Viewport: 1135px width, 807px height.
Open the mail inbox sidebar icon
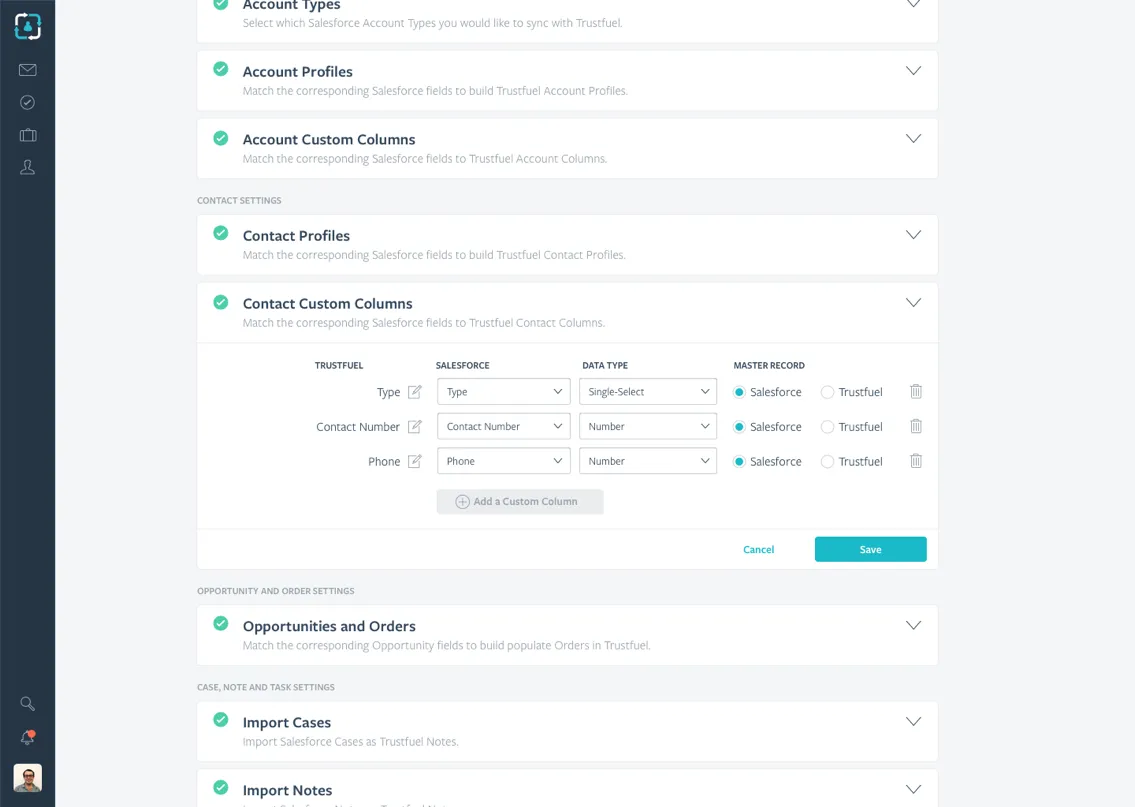28,70
